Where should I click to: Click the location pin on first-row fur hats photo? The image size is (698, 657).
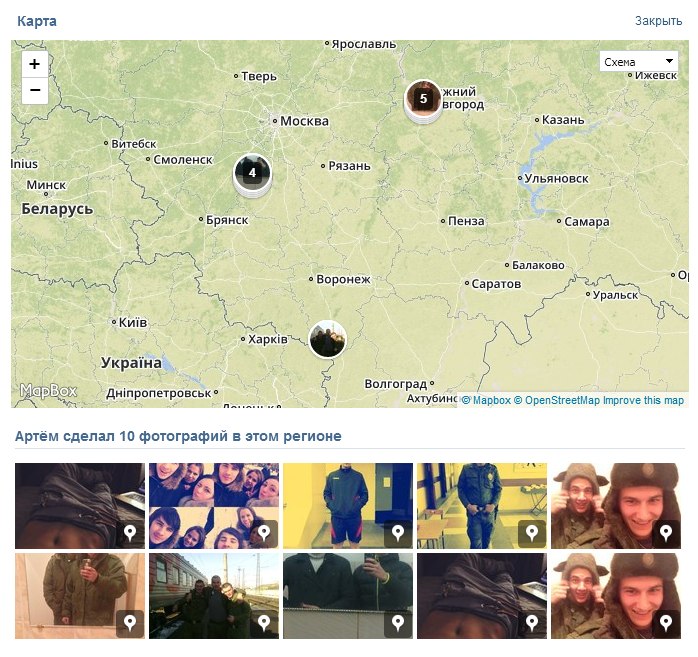click(666, 533)
